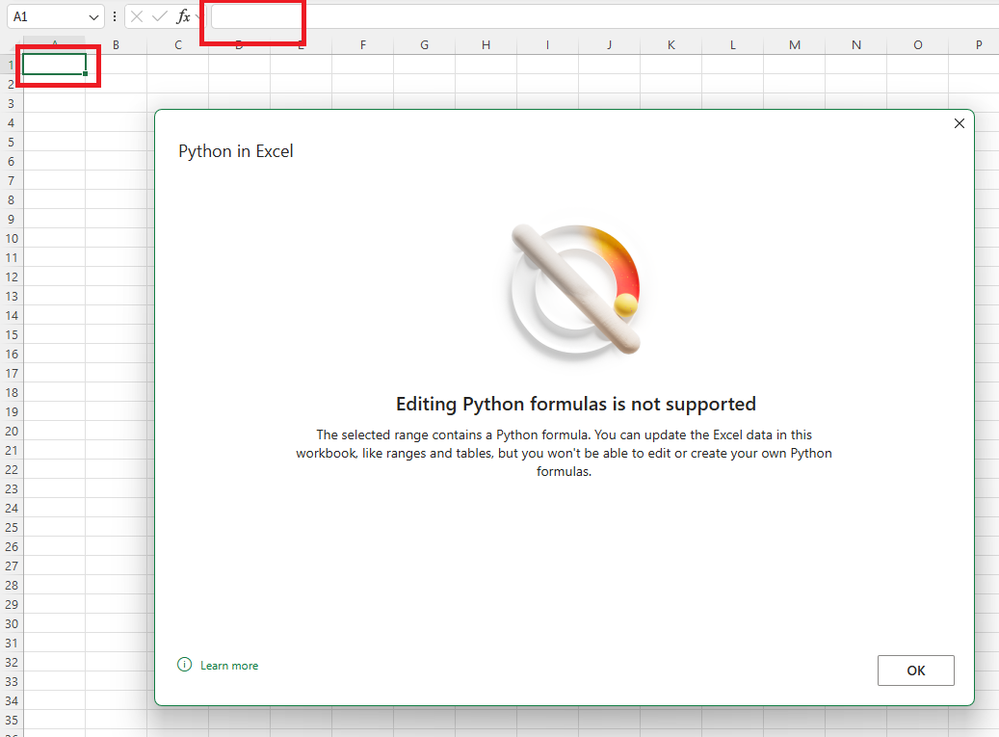Viewport: 999px width, 737px height.
Task: Select column B header
Action: [116, 45]
